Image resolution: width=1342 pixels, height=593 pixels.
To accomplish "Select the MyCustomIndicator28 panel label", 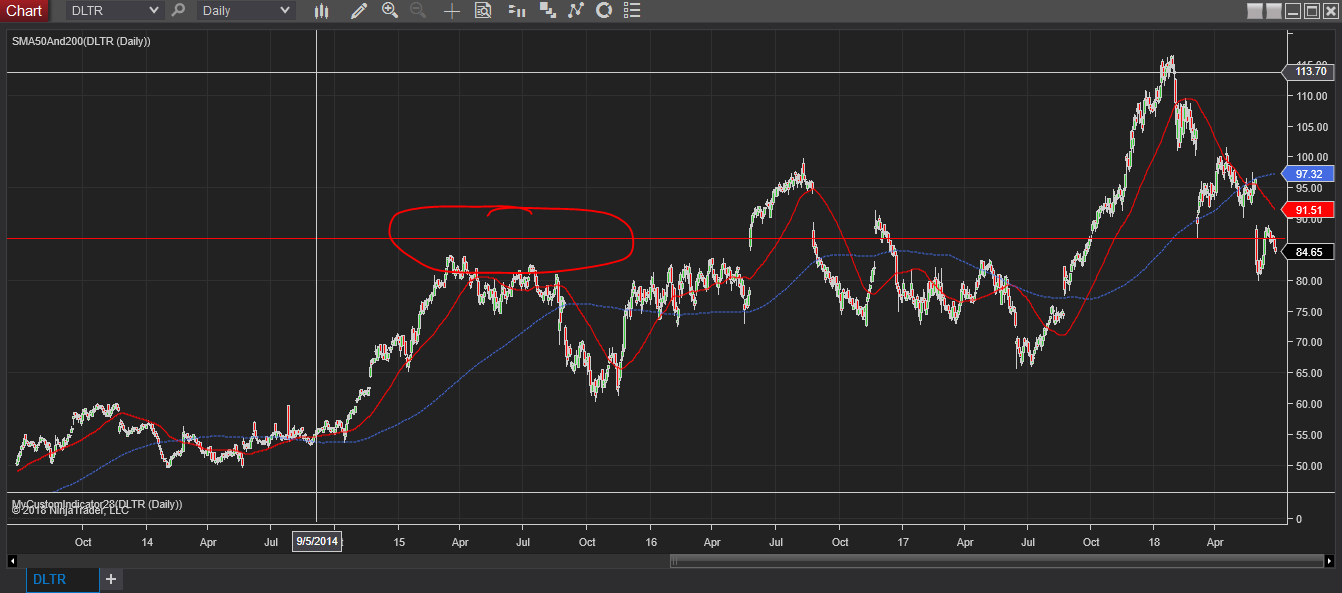I will pyautogui.click(x=96, y=503).
